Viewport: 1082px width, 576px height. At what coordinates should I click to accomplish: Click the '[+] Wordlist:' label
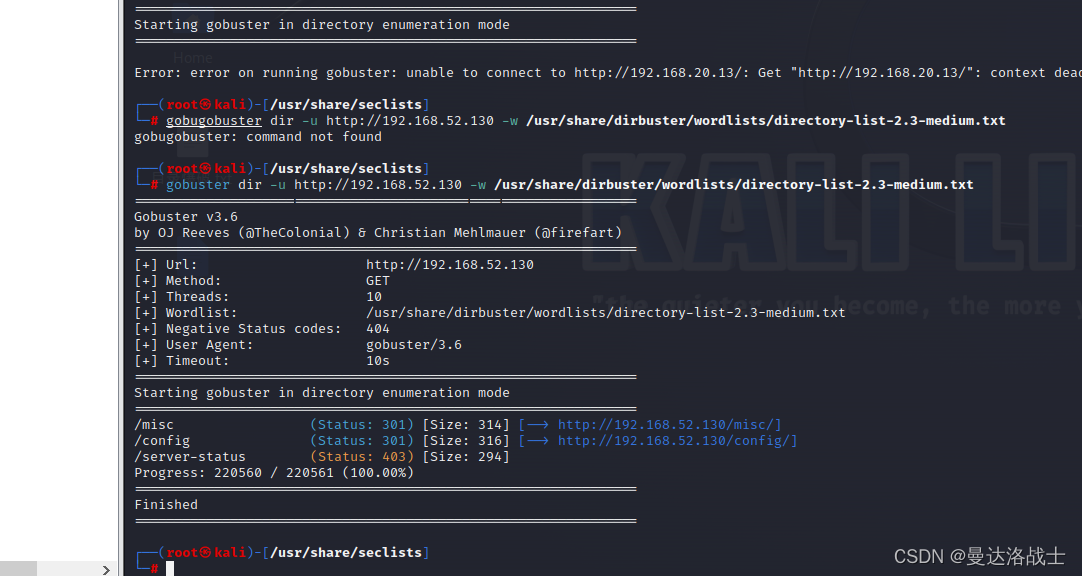tap(186, 312)
